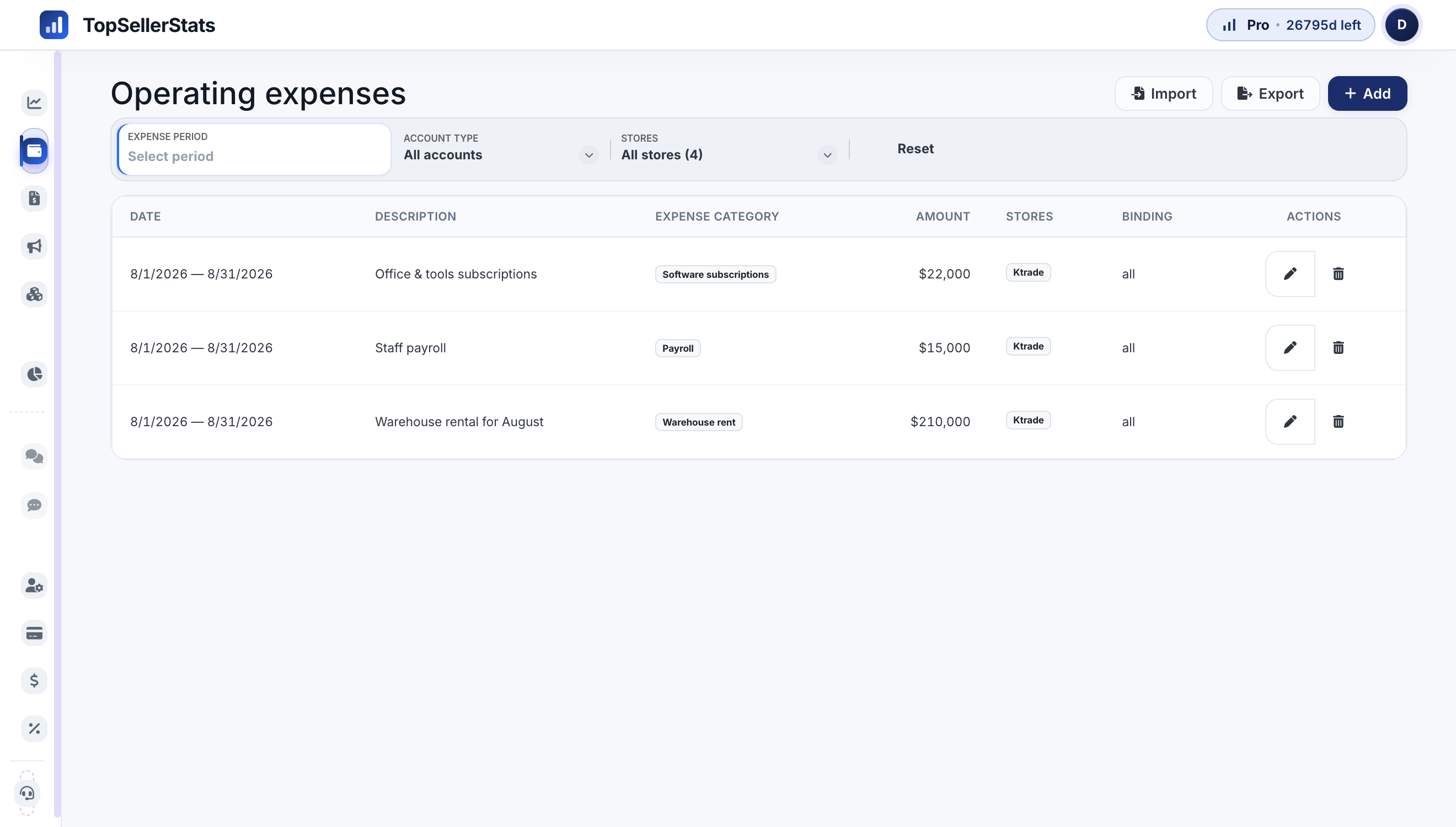The width and height of the screenshot is (1456, 827).
Task: Click the Warehouse rental for August description
Action: (x=459, y=421)
